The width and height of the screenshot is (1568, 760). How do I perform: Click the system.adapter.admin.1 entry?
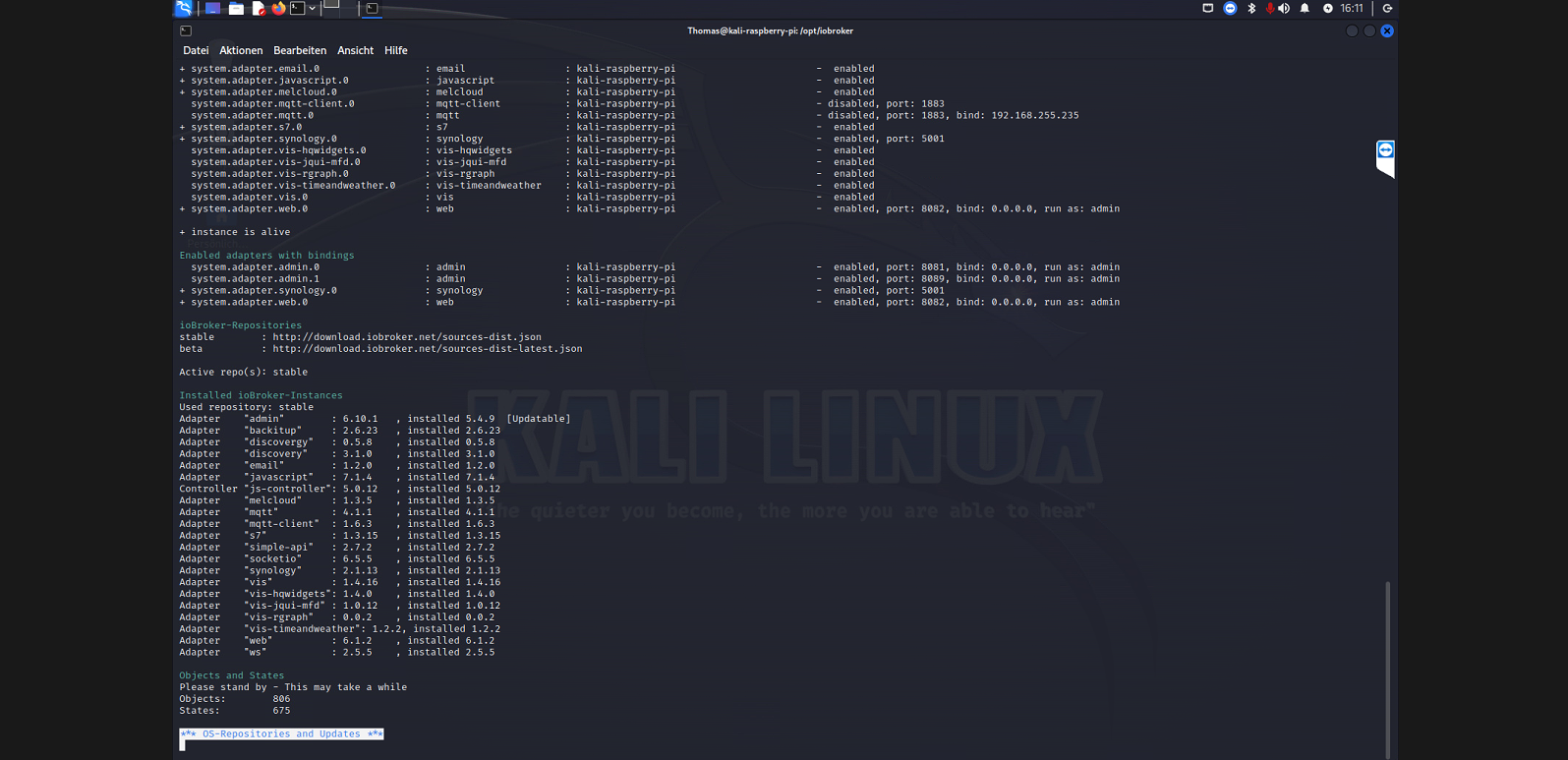pos(255,279)
